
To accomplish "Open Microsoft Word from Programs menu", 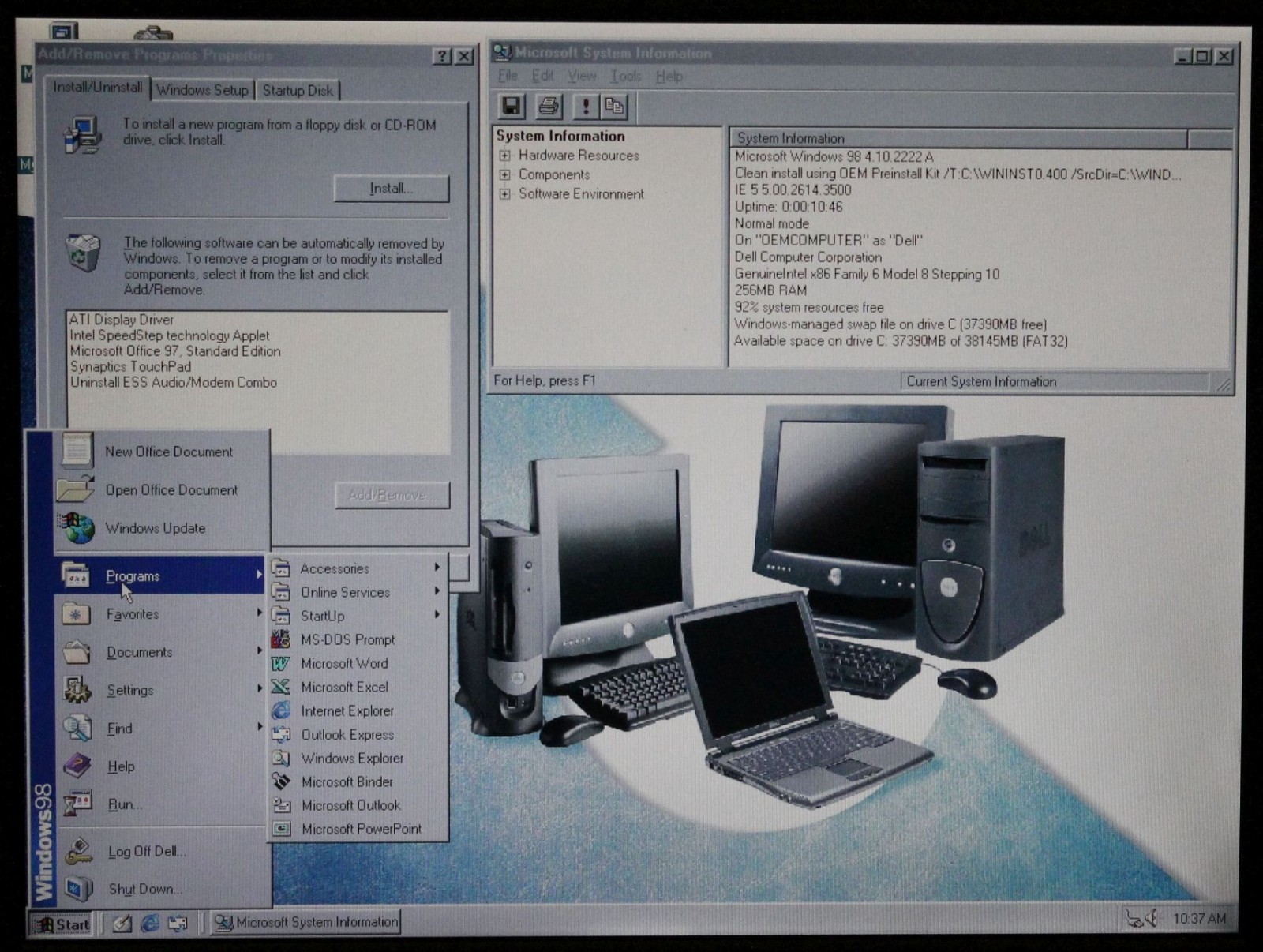I will pyautogui.click(x=345, y=663).
